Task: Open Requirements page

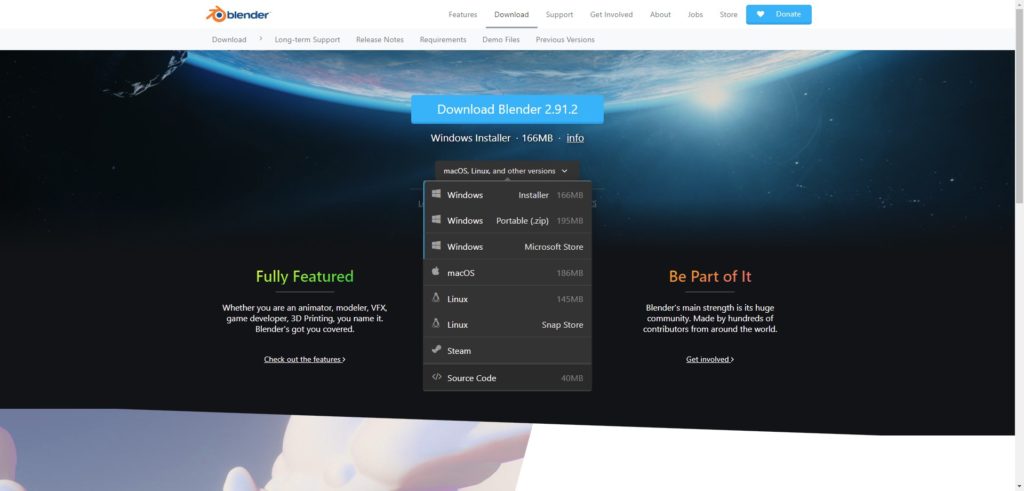Action: point(443,40)
